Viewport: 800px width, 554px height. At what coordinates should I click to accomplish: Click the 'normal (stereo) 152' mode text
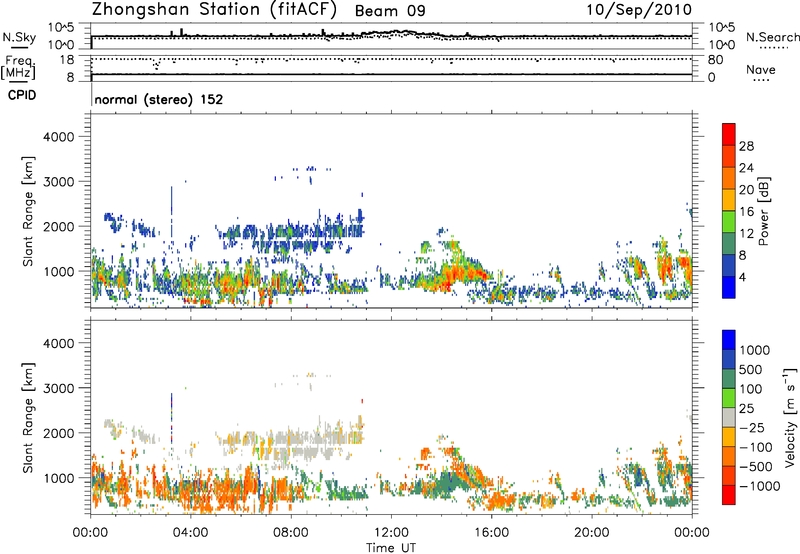tap(159, 99)
